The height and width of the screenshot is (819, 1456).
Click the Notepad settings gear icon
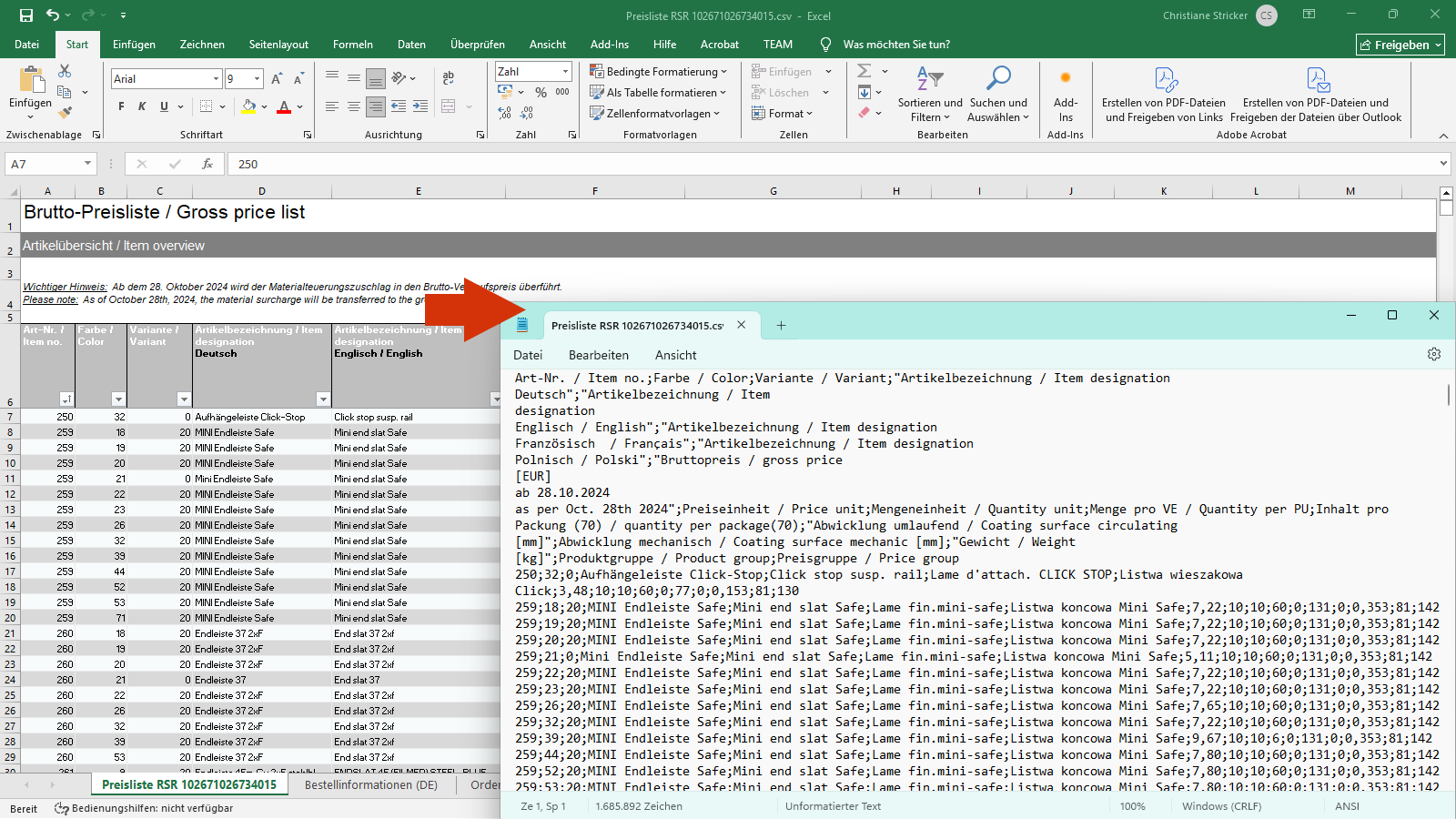[1434, 354]
